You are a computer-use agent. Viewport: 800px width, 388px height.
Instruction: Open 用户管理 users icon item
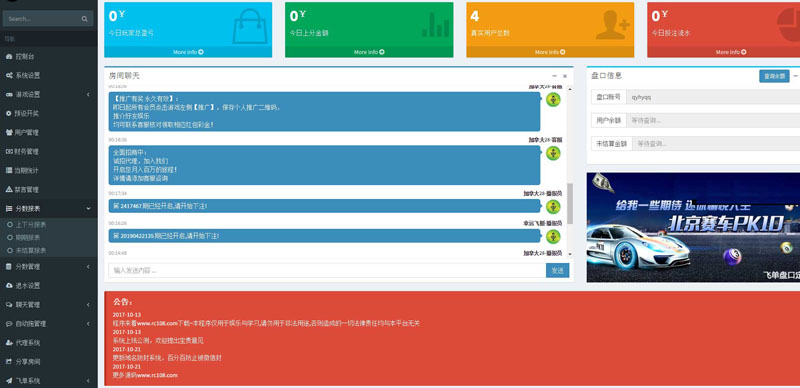point(9,132)
